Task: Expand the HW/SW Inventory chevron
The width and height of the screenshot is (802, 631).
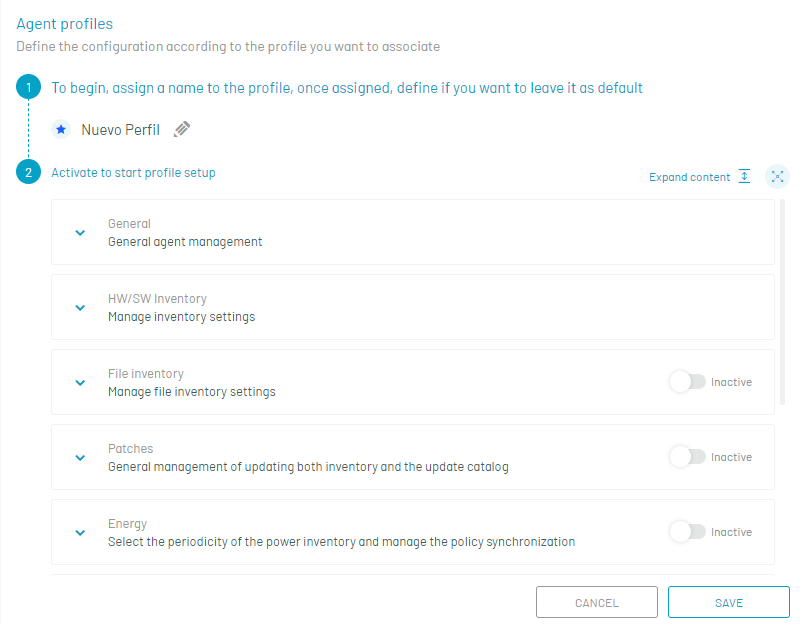Action: tap(80, 308)
